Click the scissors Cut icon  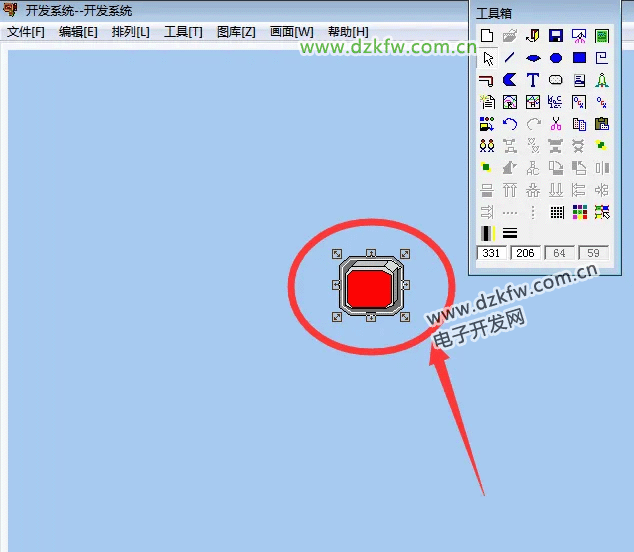556,124
